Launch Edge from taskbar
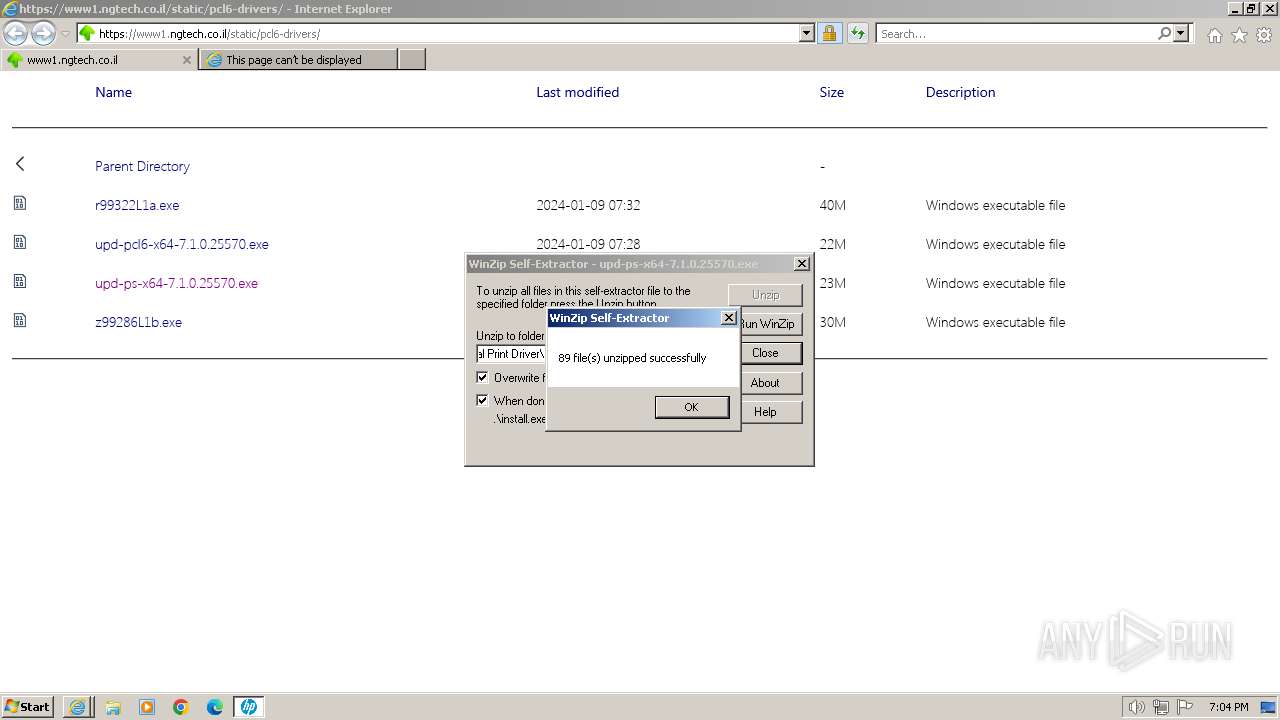1280x720 pixels. click(x=215, y=707)
